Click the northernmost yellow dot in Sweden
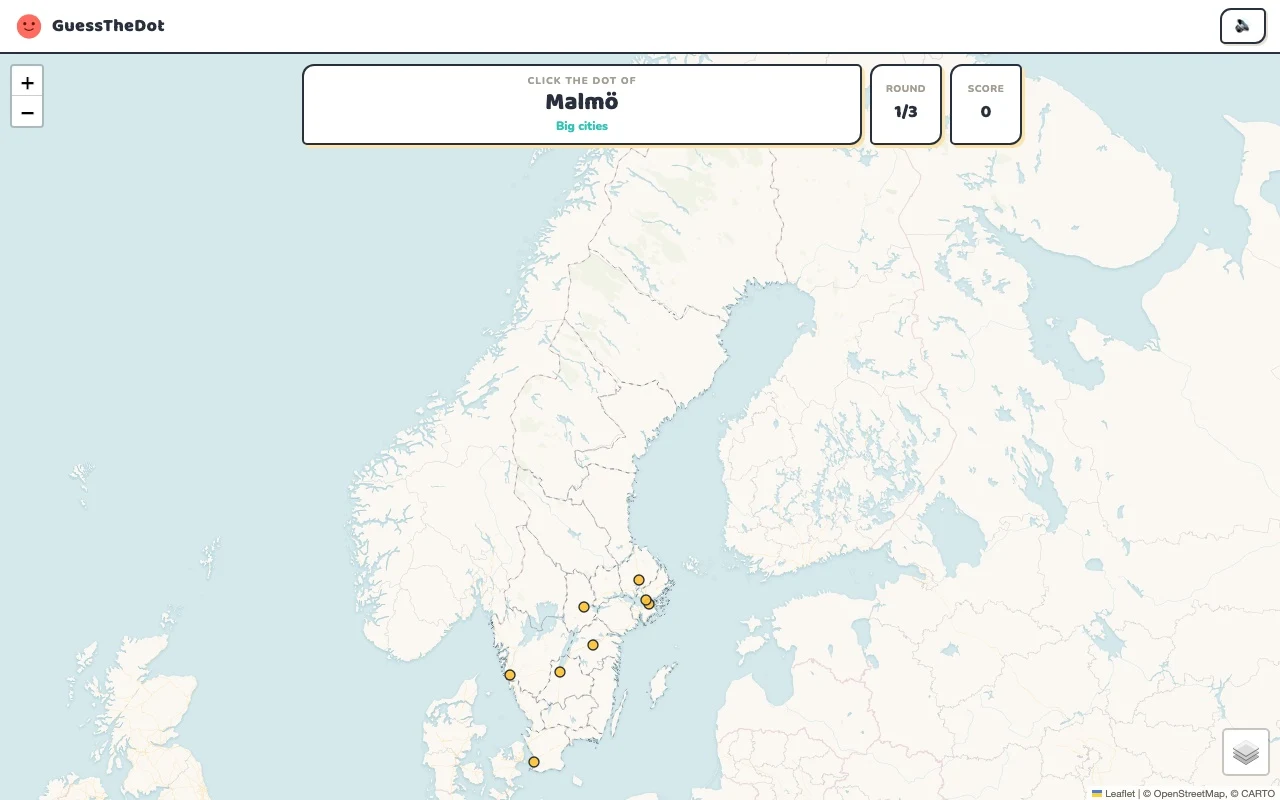Screen dimensions: 1280x800 pyautogui.click(x=639, y=580)
